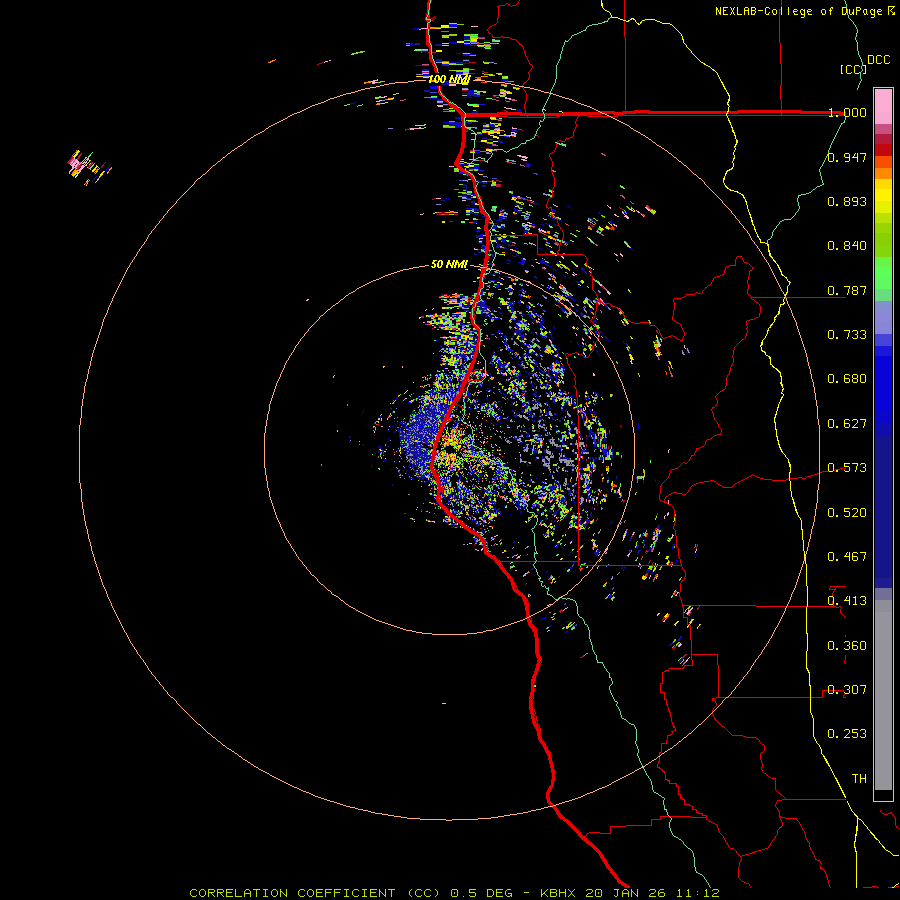900x900 pixels.
Task: Click the TH label at scale bottom
Action: click(858, 778)
